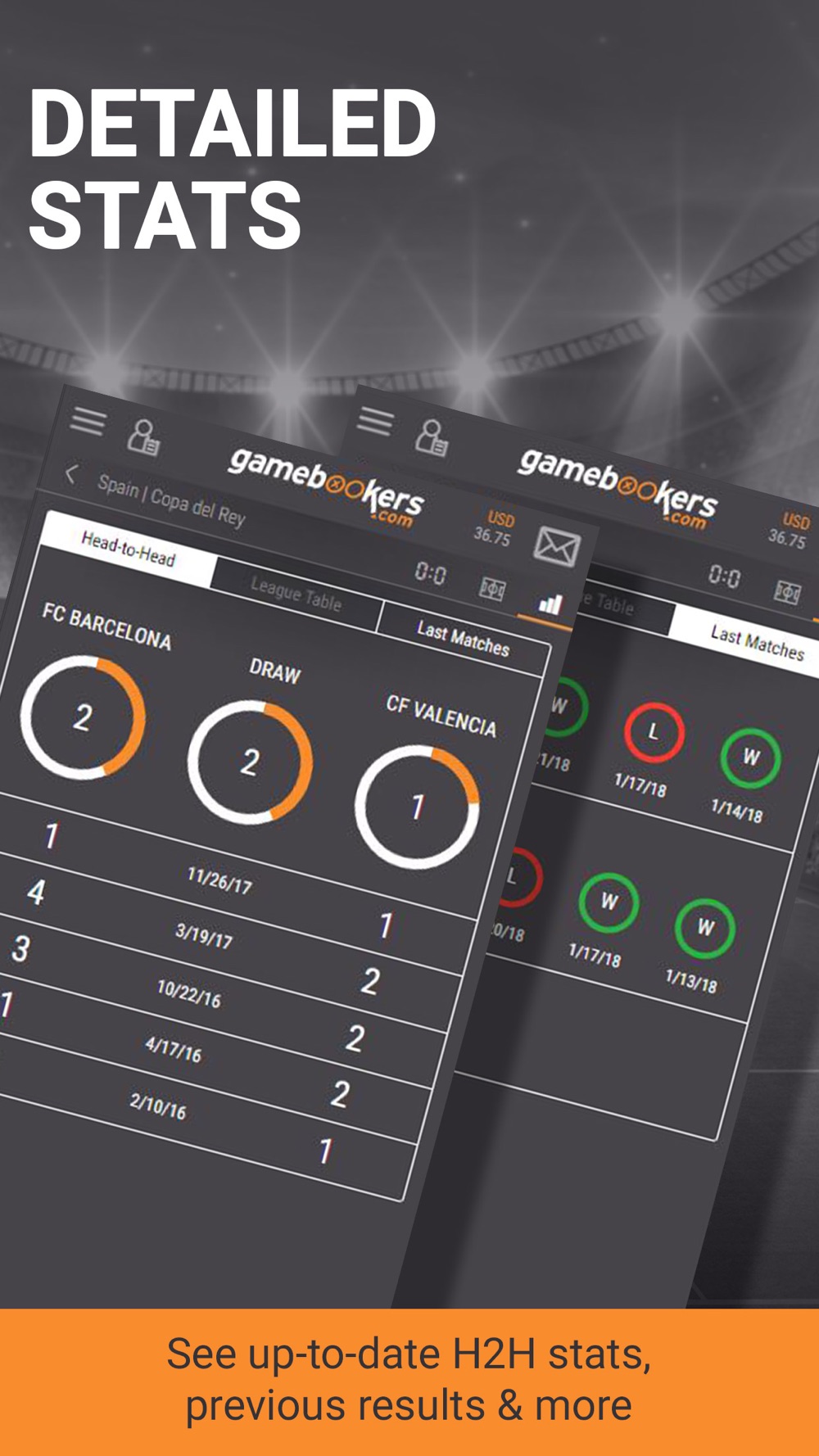
Task: Open the mail envelope icon on the front phone
Action: (x=557, y=546)
